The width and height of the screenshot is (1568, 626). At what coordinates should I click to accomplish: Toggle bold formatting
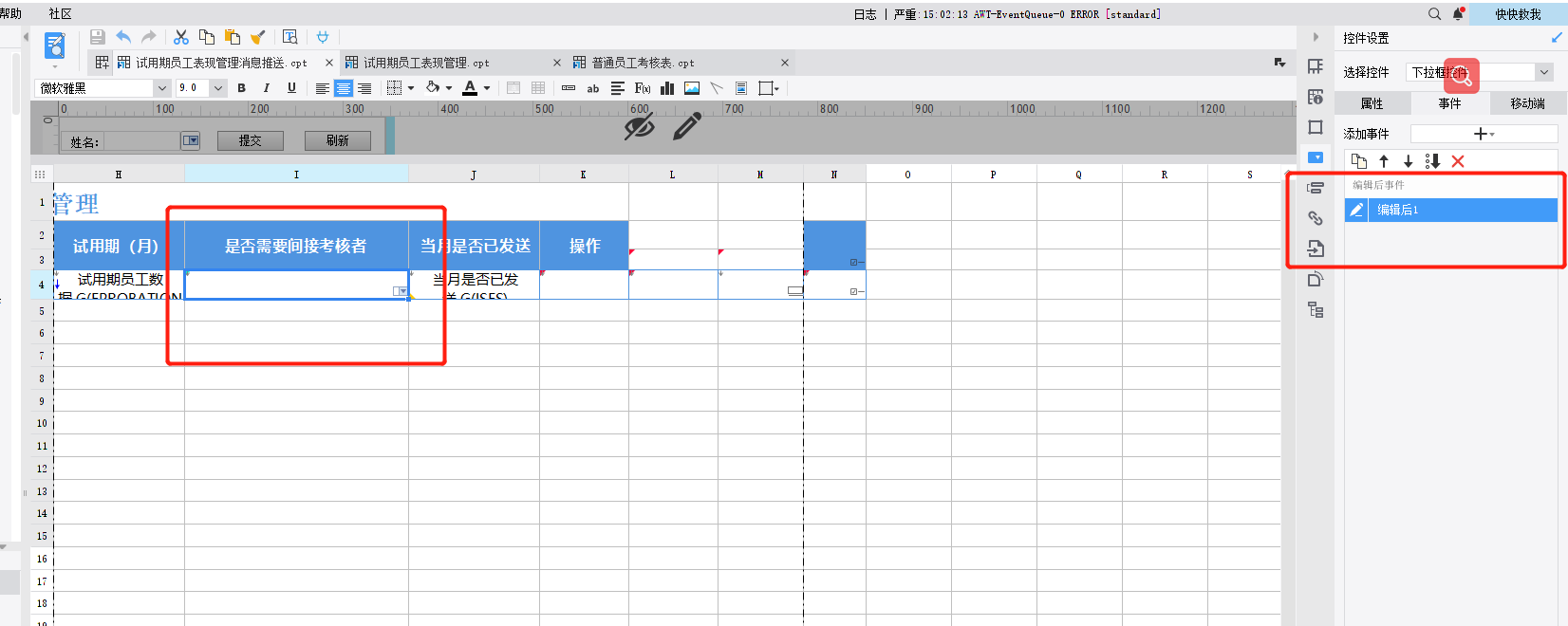pyautogui.click(x=242, y=88)
